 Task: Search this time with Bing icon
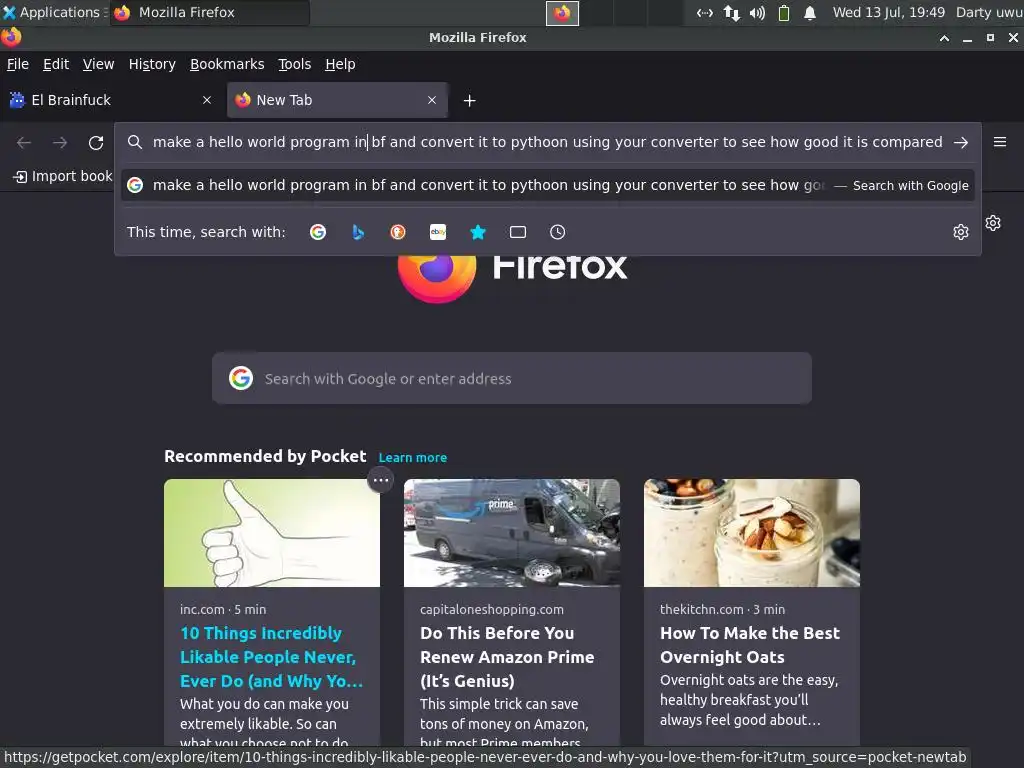point(358,232)
